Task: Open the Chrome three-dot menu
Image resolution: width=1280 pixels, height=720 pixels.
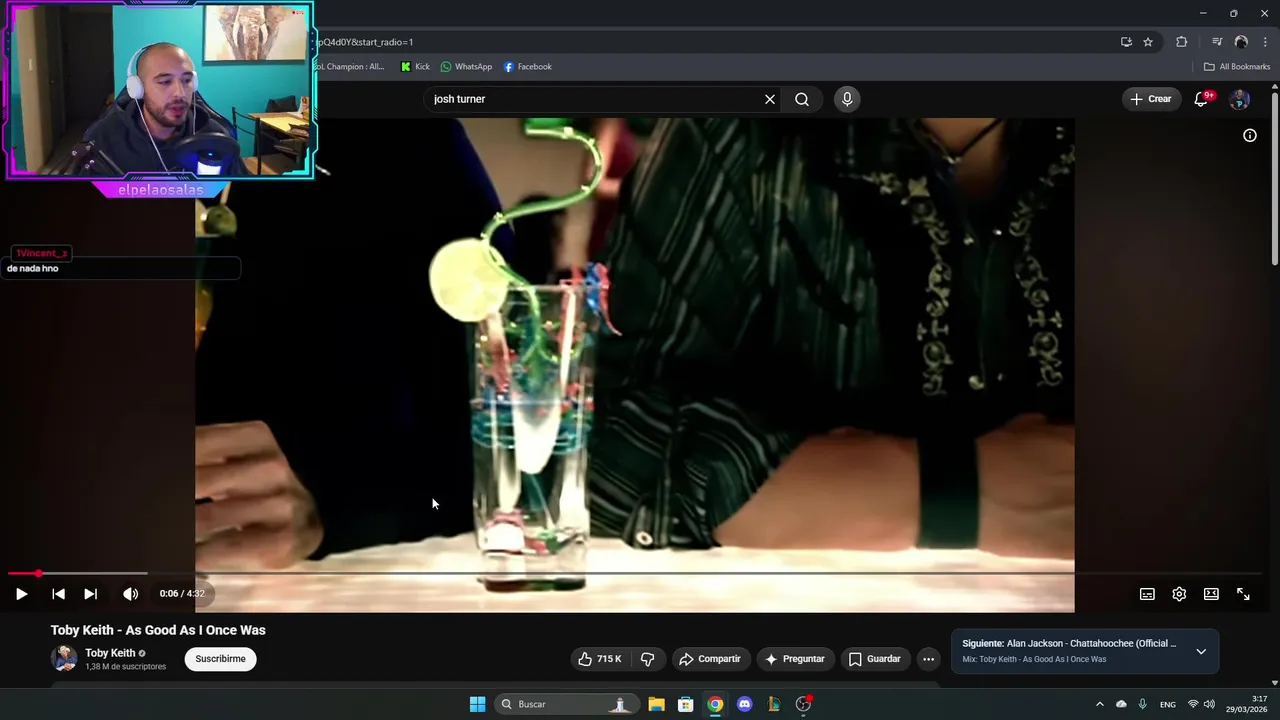Action: pyautogui.click(x=1265, y=42)
